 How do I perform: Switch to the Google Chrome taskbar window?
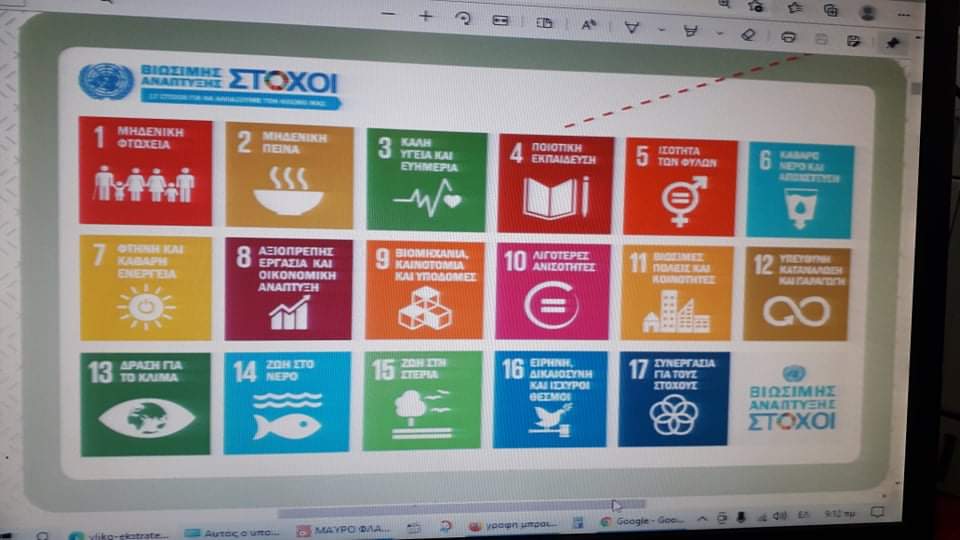[640, 522]
